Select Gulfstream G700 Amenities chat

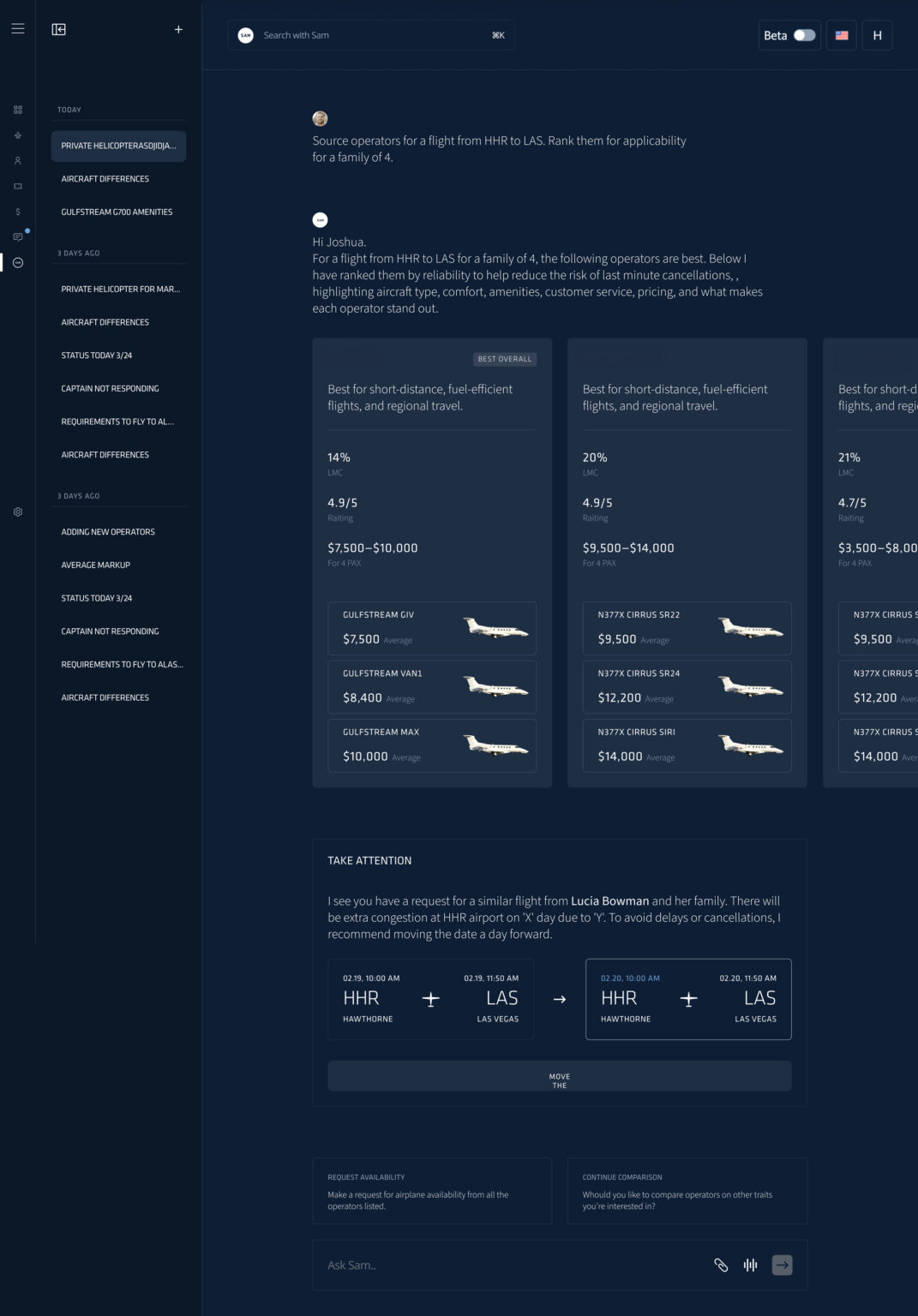pyautogui.click(x=118, y=212)
